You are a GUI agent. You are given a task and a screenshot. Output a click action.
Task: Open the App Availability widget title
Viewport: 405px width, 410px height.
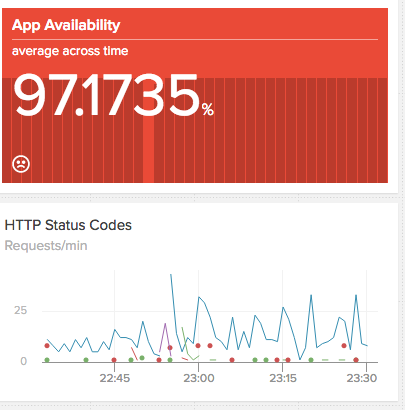click(66, 25)
